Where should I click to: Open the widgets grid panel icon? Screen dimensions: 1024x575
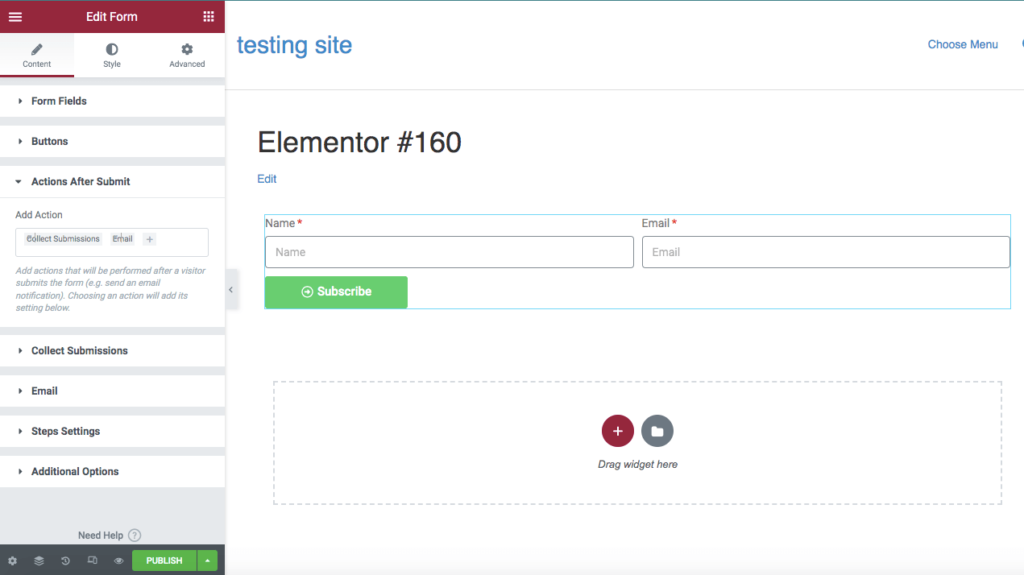[208, 16]
